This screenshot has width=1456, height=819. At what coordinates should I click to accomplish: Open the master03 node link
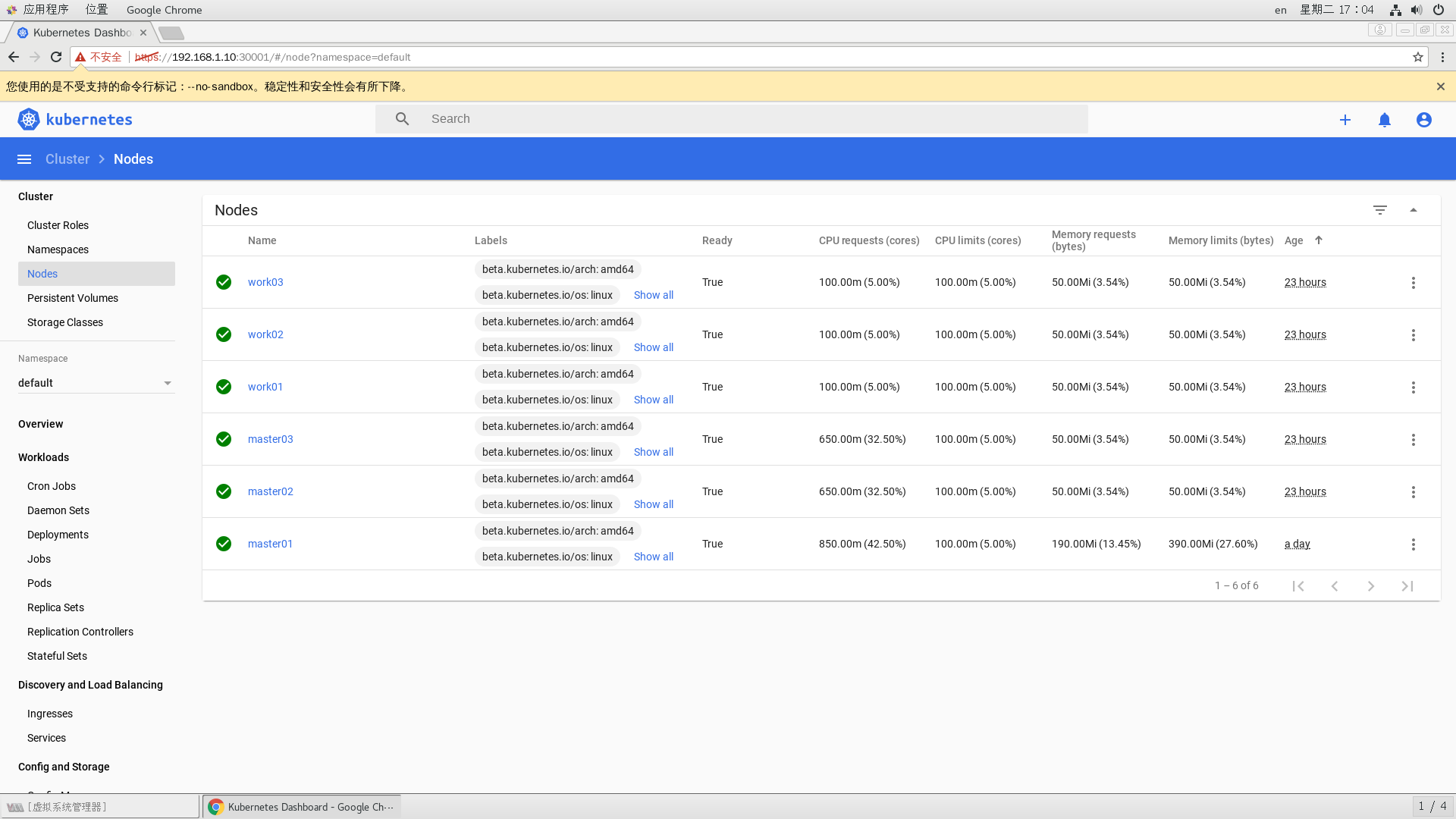point(270,439)
